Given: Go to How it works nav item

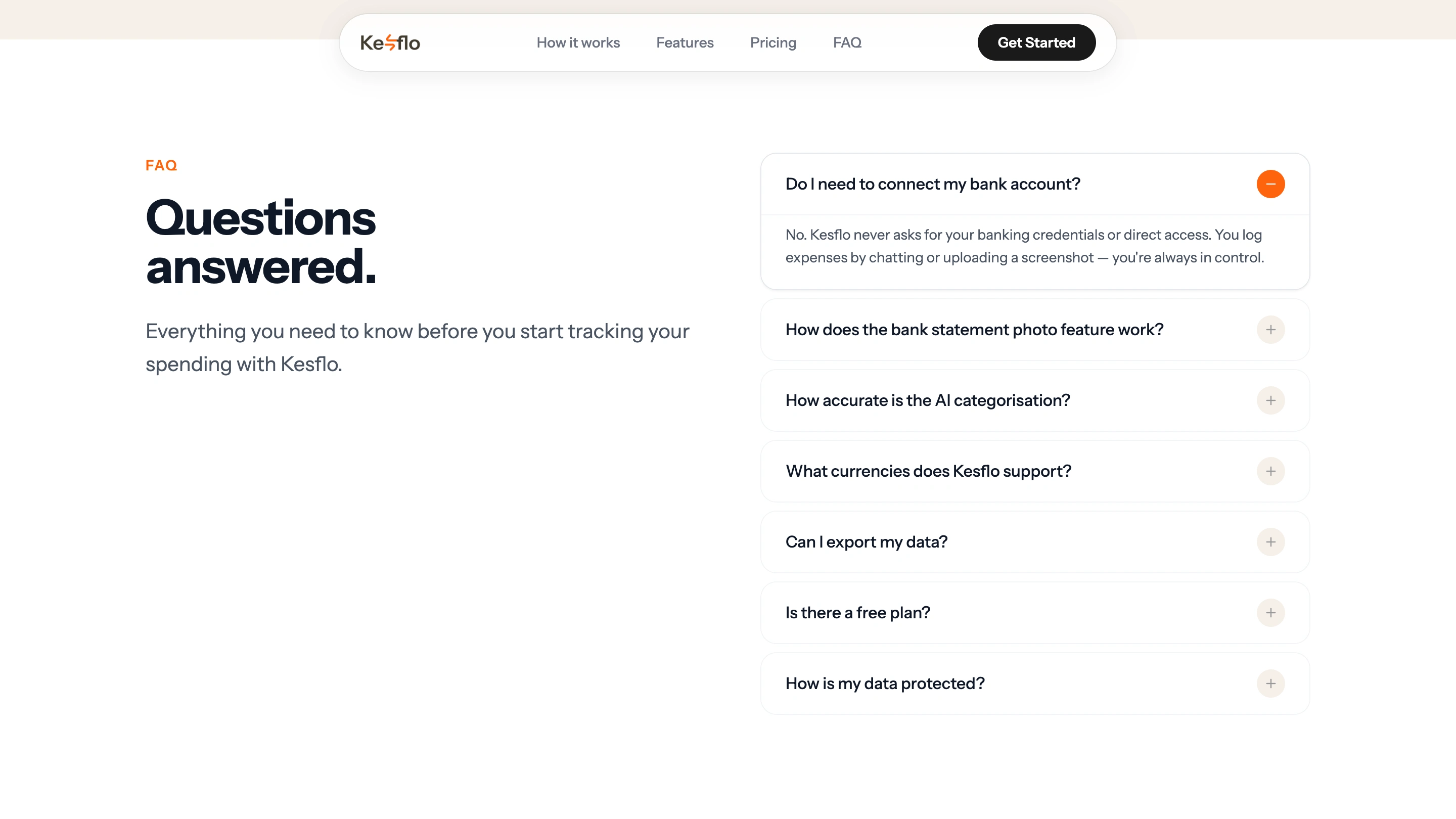Looking at the screenshot, I should click(578, 42).
